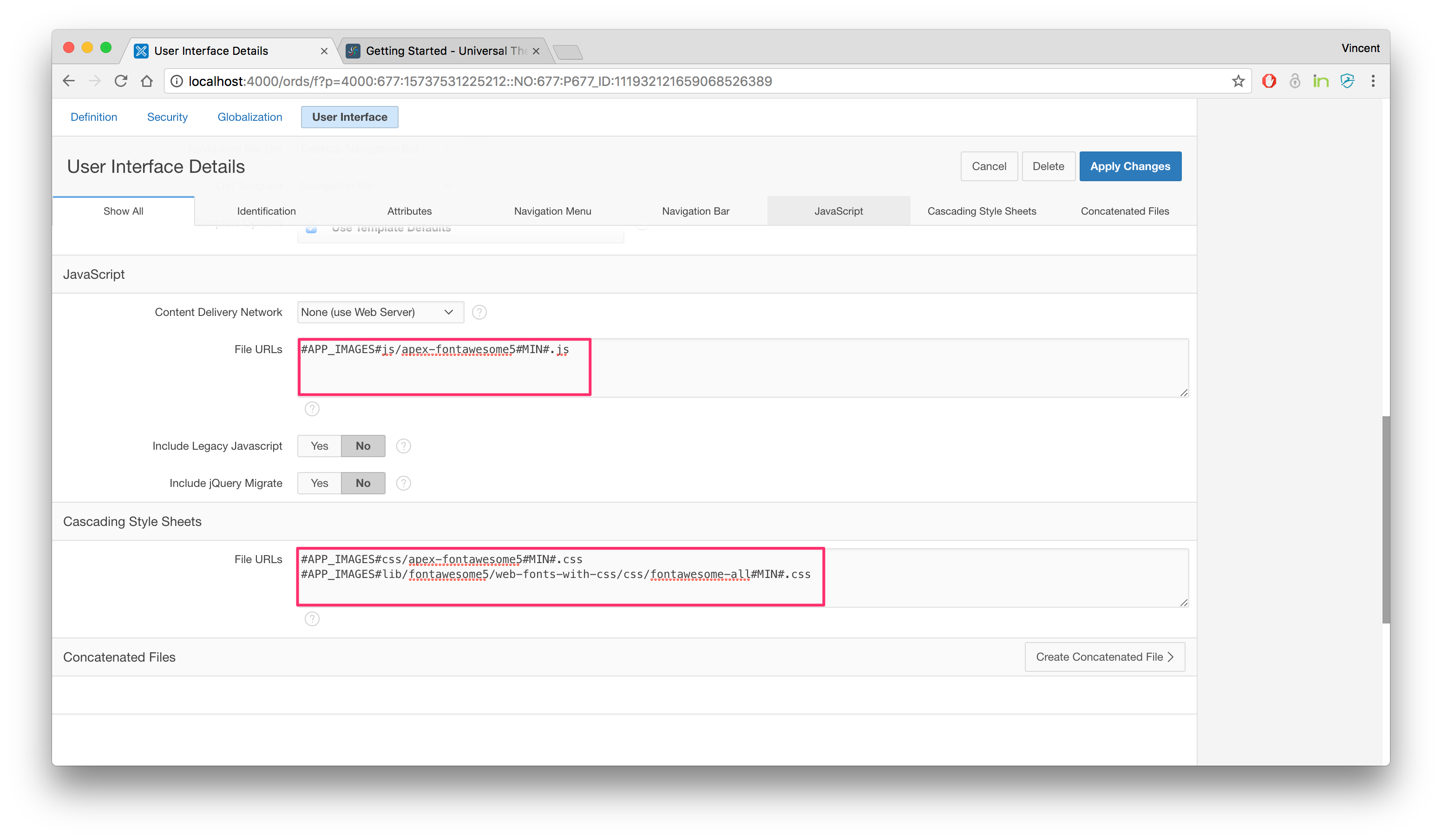Click the red shield extension icon
Viewport: 1442px width, 840px height.
[1269, 81]
